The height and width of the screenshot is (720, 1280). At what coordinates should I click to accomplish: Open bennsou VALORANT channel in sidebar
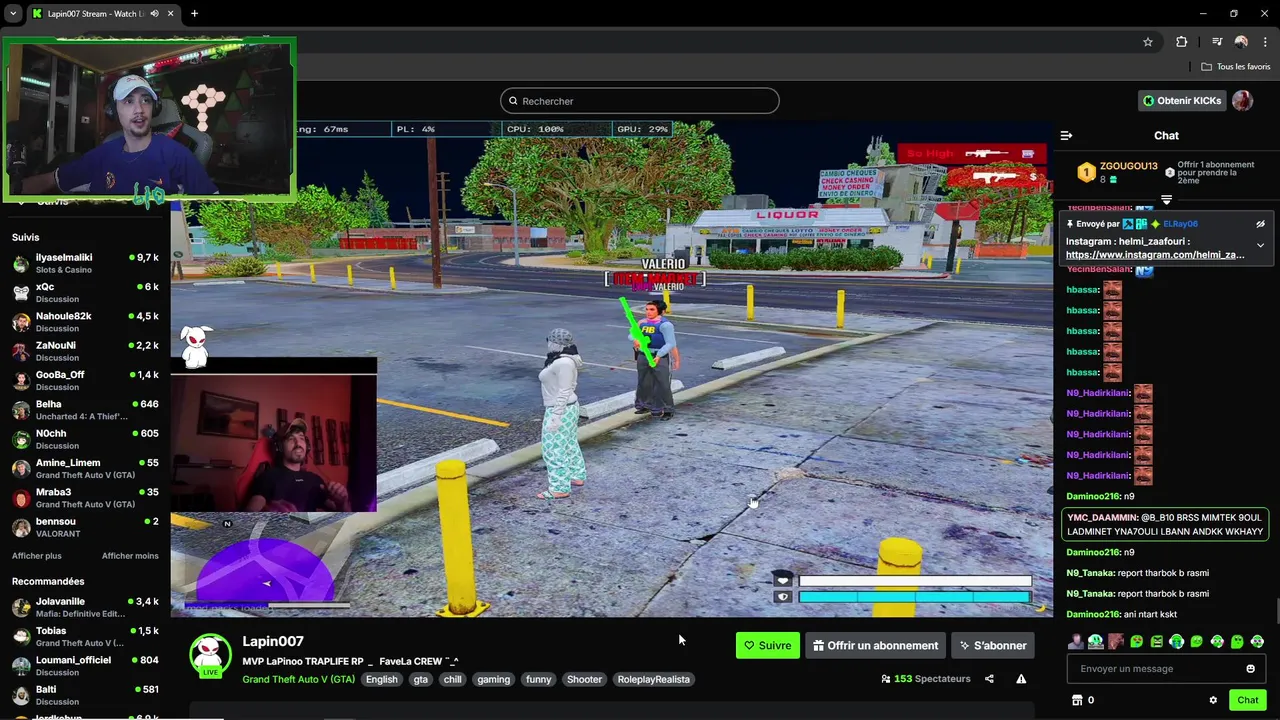85,527
